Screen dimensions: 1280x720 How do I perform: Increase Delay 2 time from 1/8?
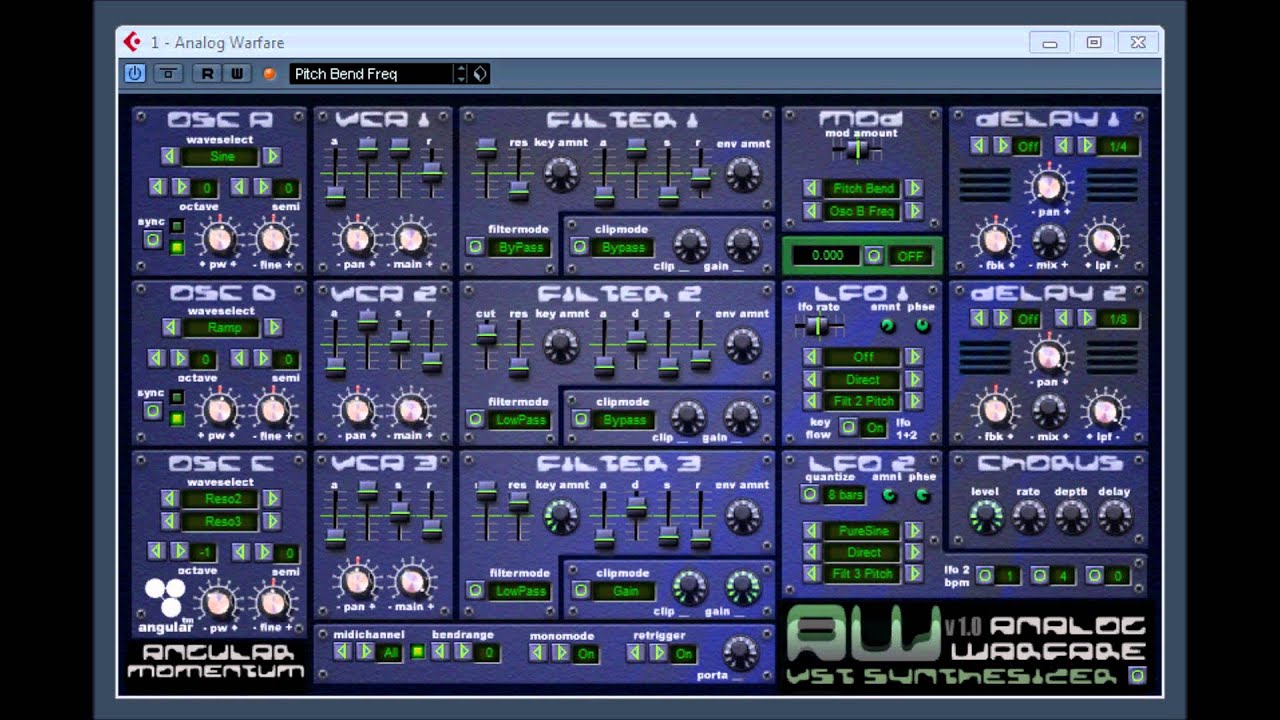click(1086, 318)
